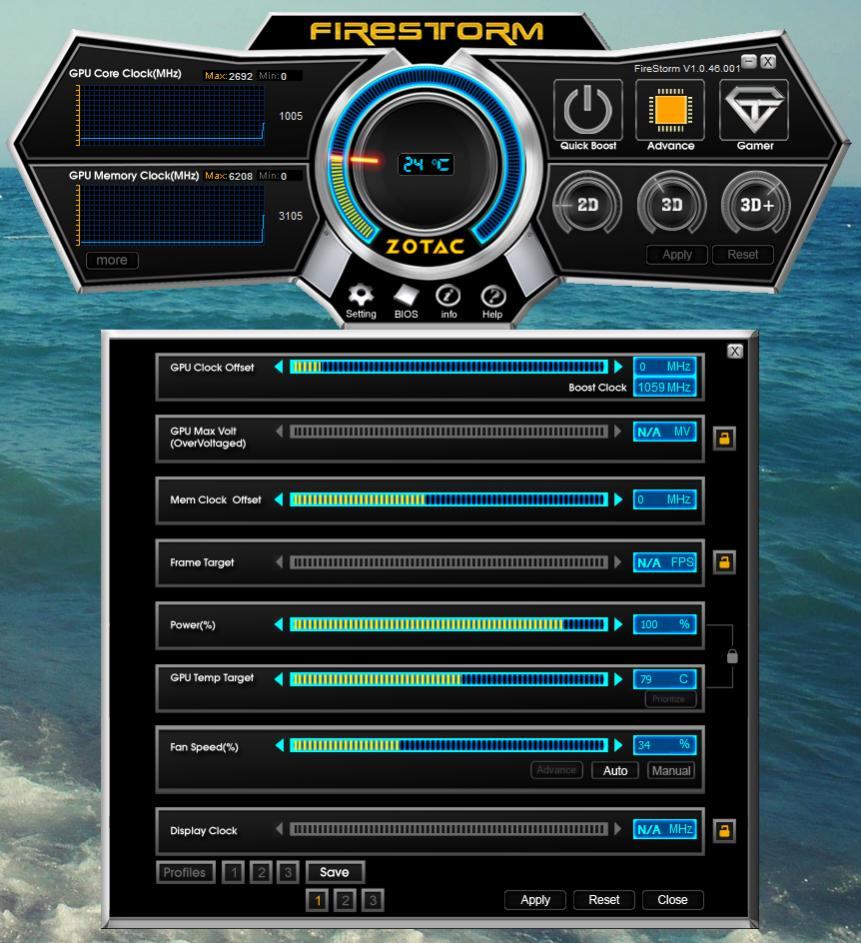Image resolution: width=861 pixels, height=943 pixels.
Task: Open the BIOS icon
Action: pyautogui.click(x=406, y=295)
